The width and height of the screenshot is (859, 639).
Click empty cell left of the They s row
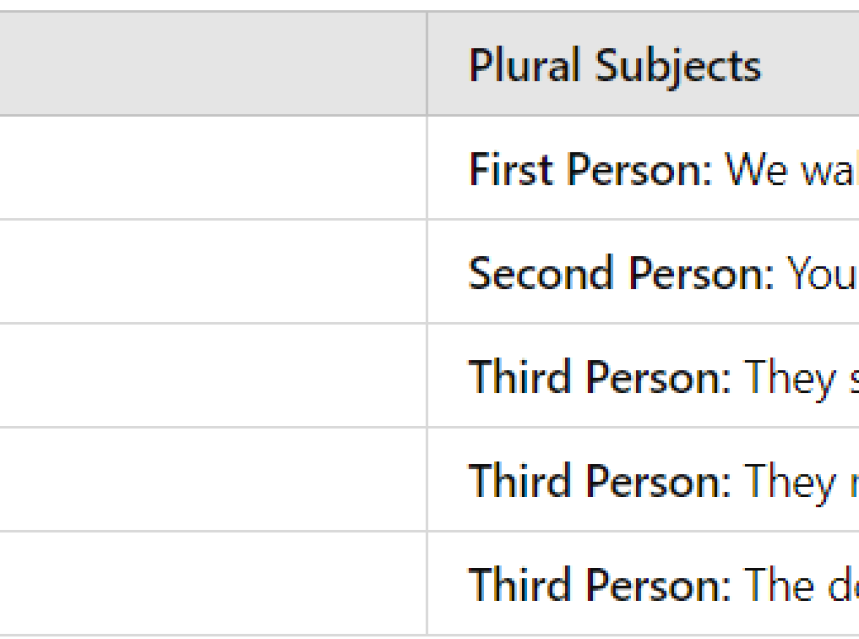click(212, 377)
